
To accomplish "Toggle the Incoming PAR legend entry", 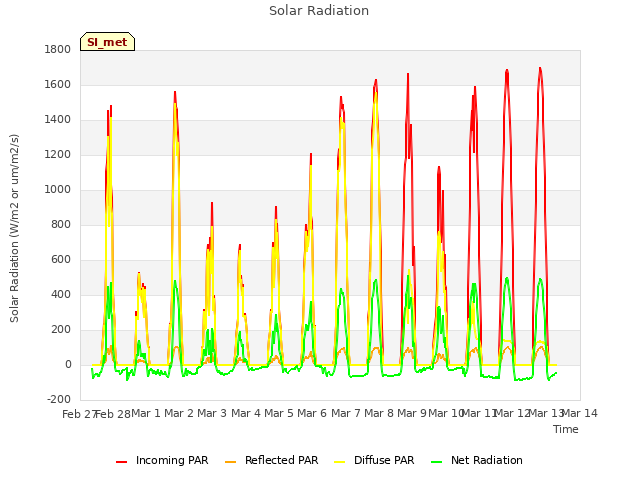I will tap(162, 460).
